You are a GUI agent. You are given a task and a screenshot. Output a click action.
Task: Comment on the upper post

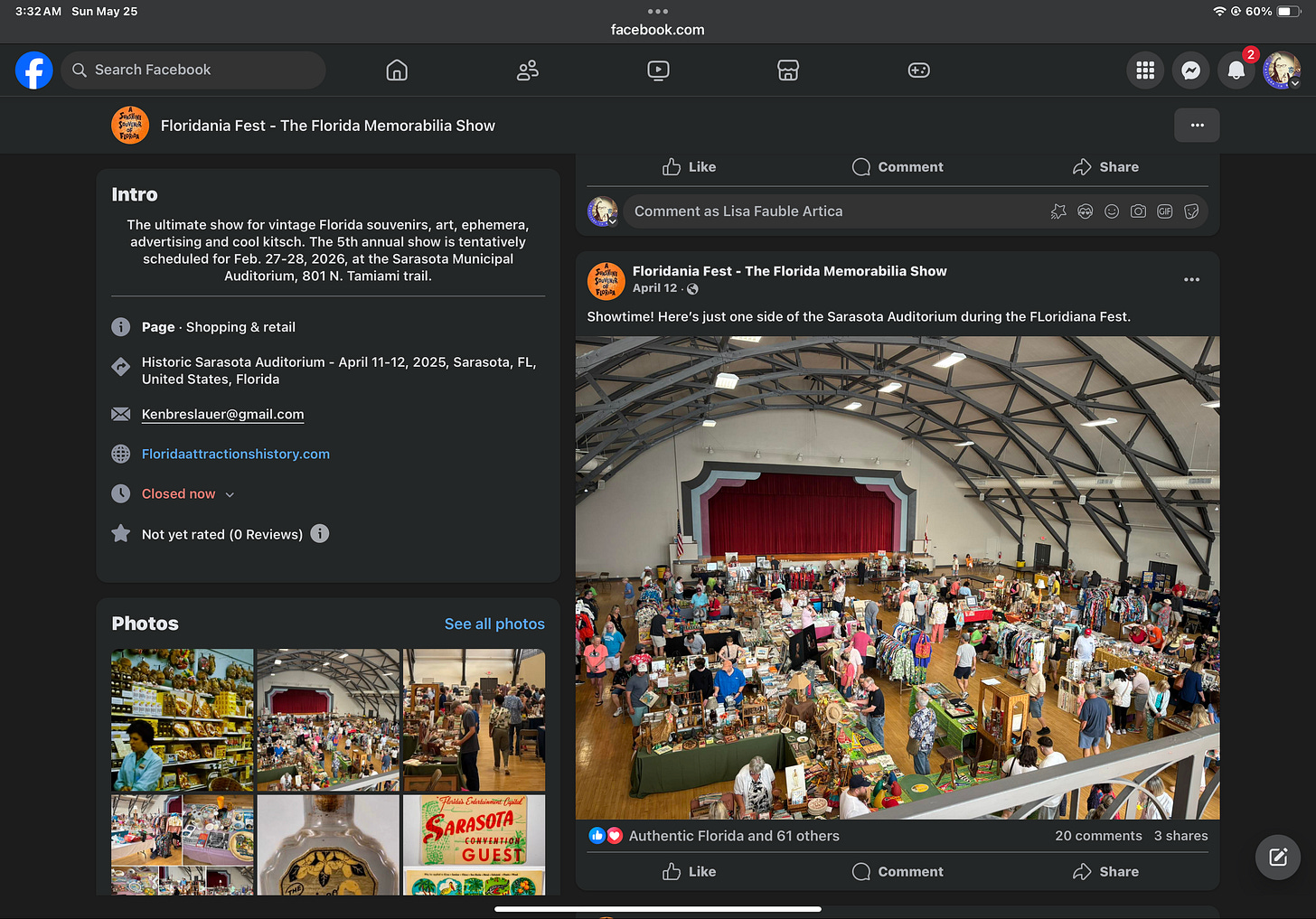click(x=898, y=167)
